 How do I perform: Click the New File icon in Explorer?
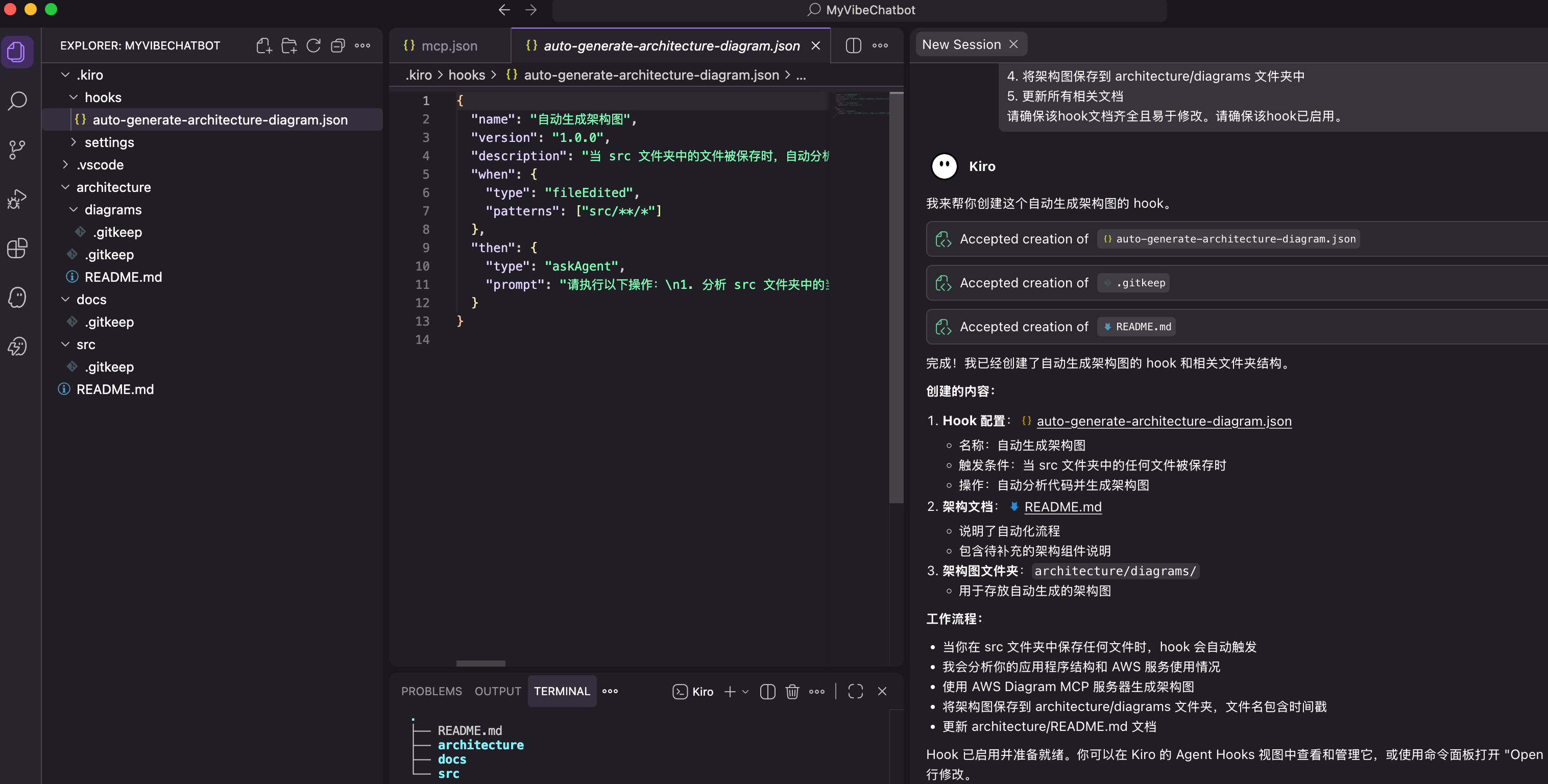(264, 45)
